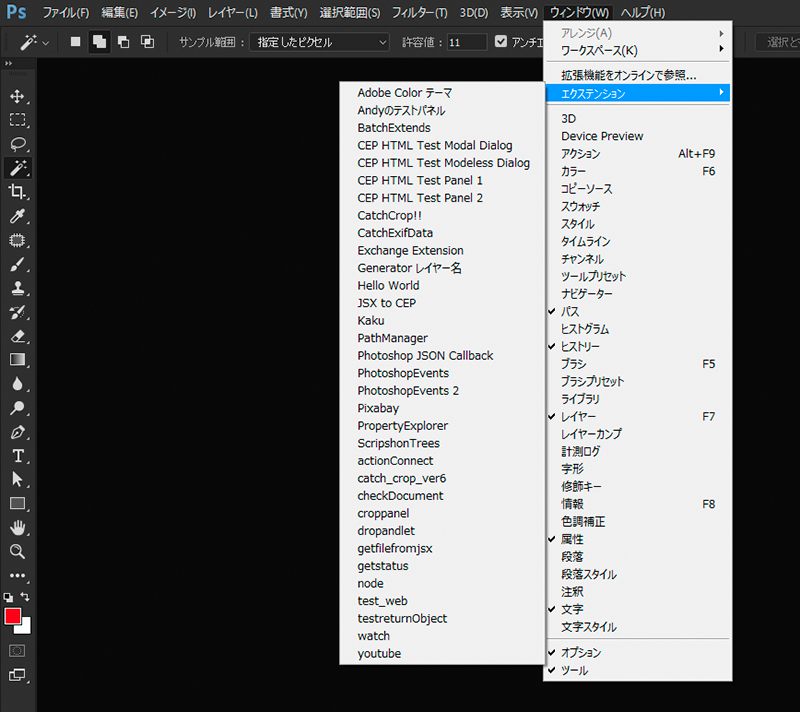Click the white background color swatch

[26, 628]
